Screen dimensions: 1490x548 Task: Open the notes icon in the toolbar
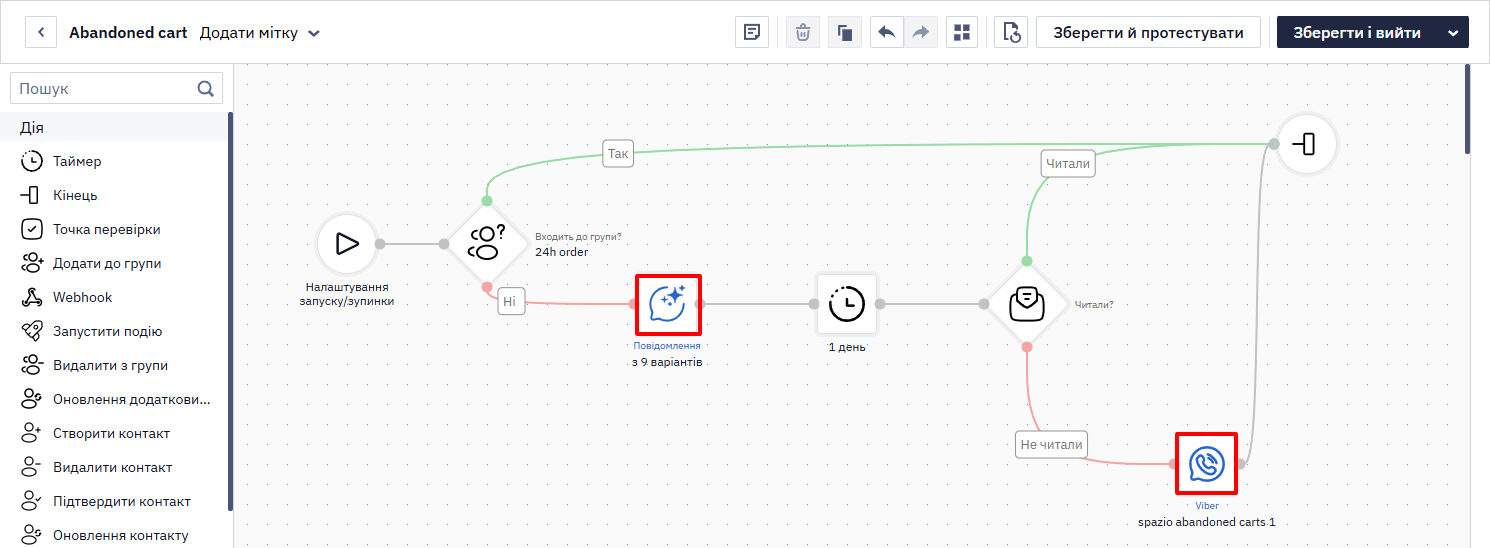751,32
